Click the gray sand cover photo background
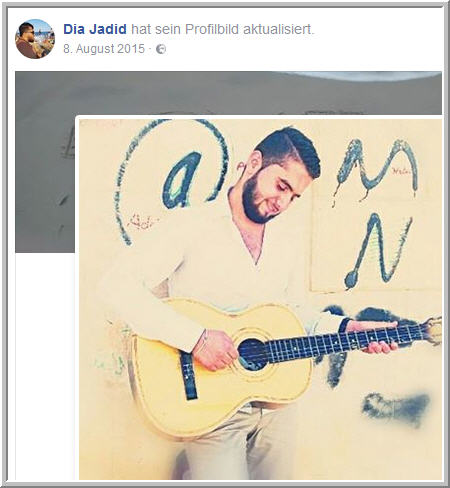 213,93
